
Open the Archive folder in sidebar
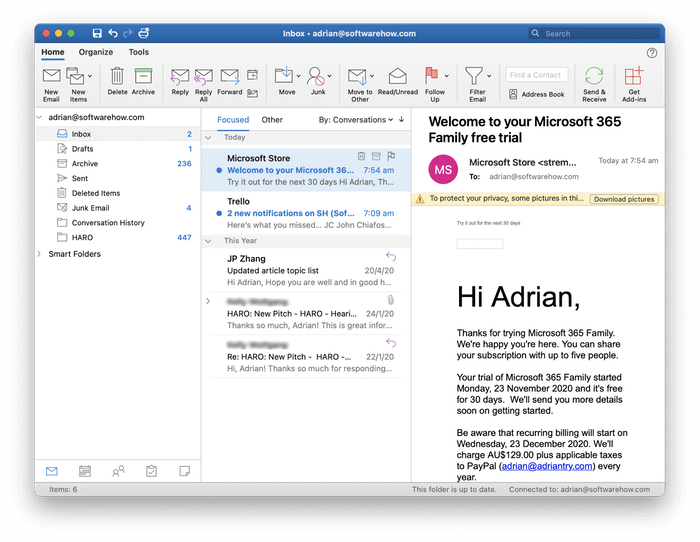pyautogui.click(x=117, y=163)
